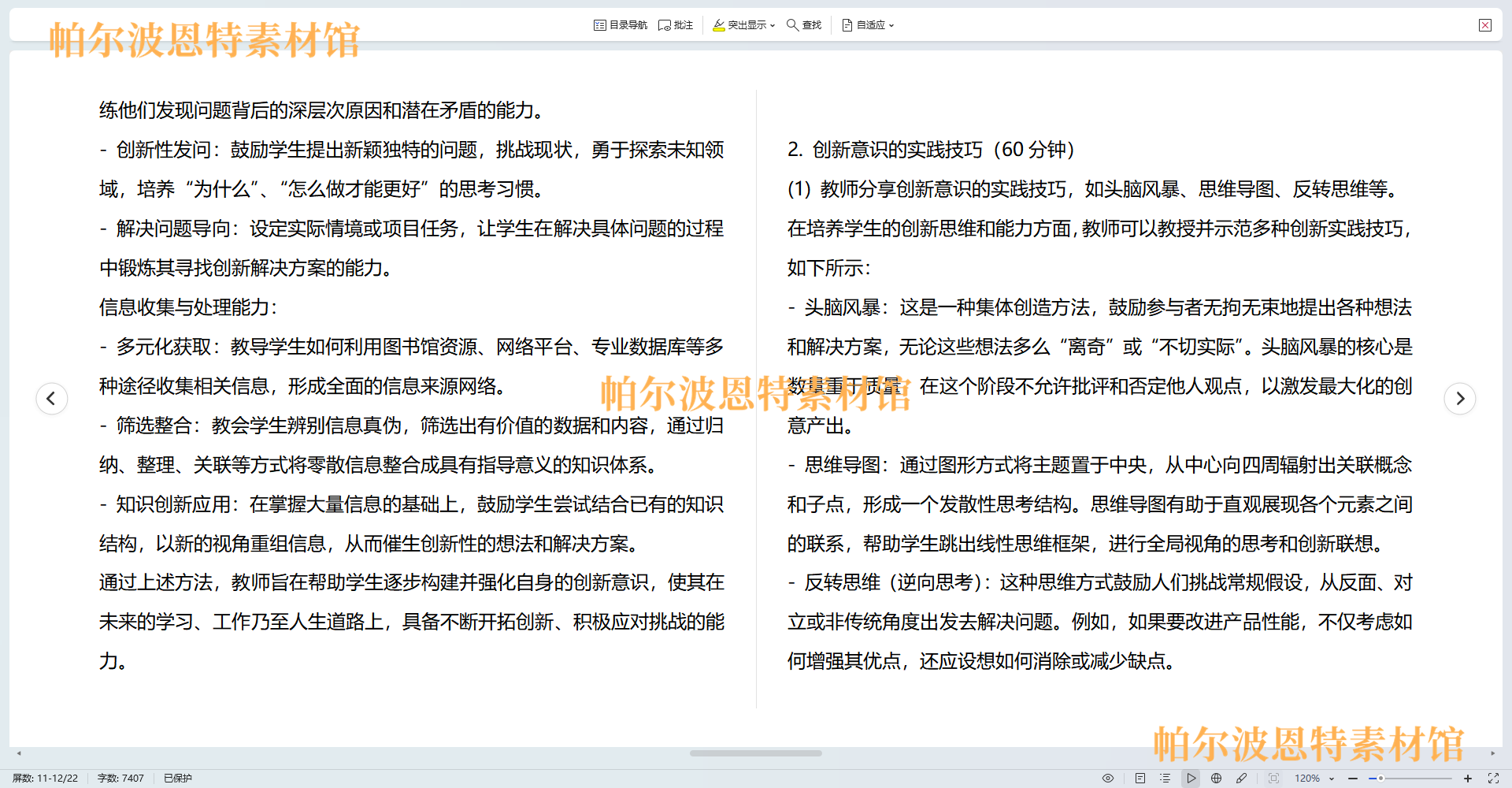Screen dimensions: 1512x788
Task: Click the line 信息收集与处理能力:
Action: pos(188,307)
